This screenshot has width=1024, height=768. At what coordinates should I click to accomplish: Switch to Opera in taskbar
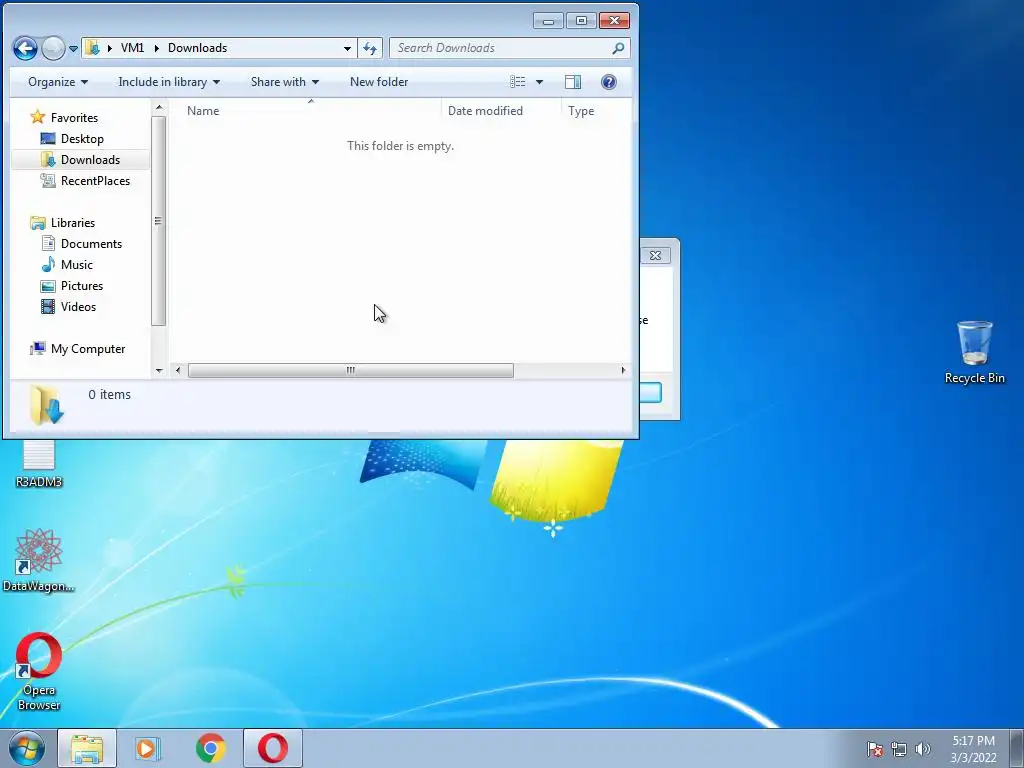coord(273,748)
